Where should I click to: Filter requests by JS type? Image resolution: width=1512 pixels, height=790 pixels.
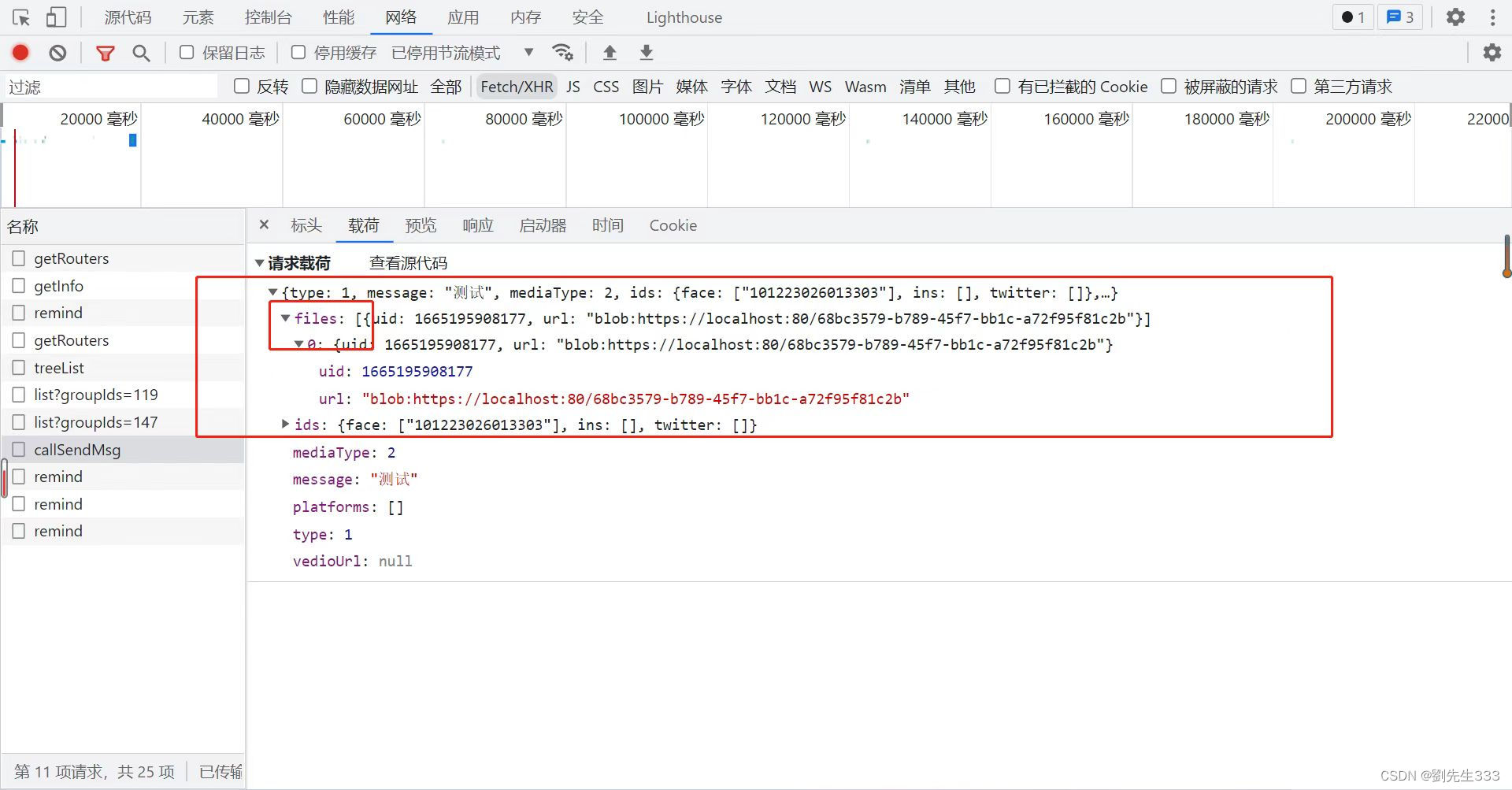573,86
